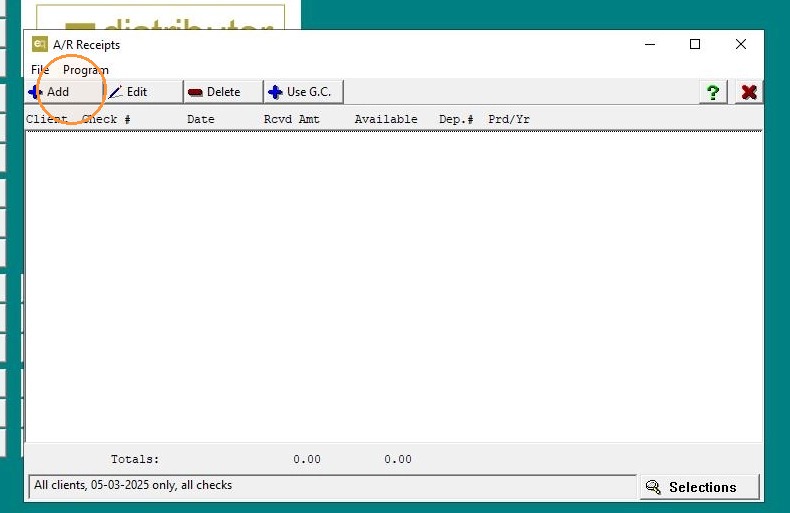Click the Add receipt button
The image size is (790, 513).
64,92
